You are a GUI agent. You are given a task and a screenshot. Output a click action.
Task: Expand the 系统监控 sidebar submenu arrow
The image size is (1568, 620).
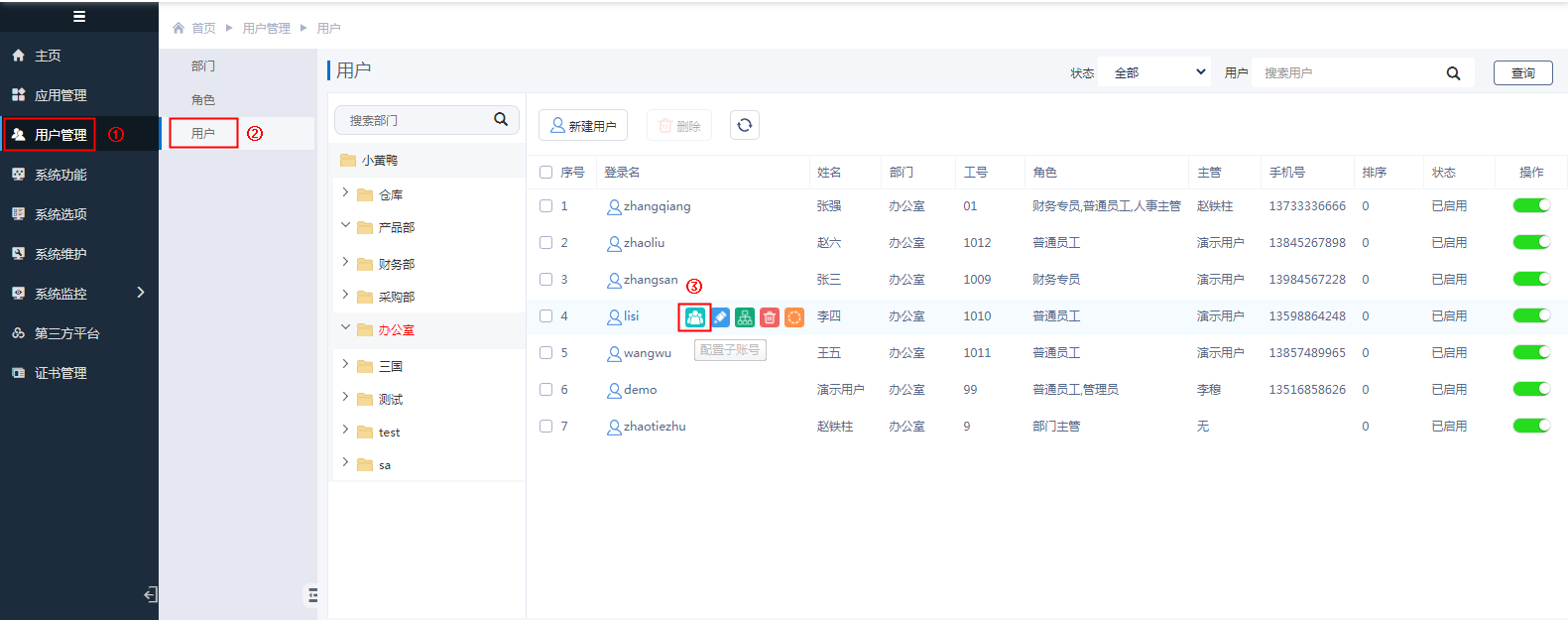tap(141, 293)
